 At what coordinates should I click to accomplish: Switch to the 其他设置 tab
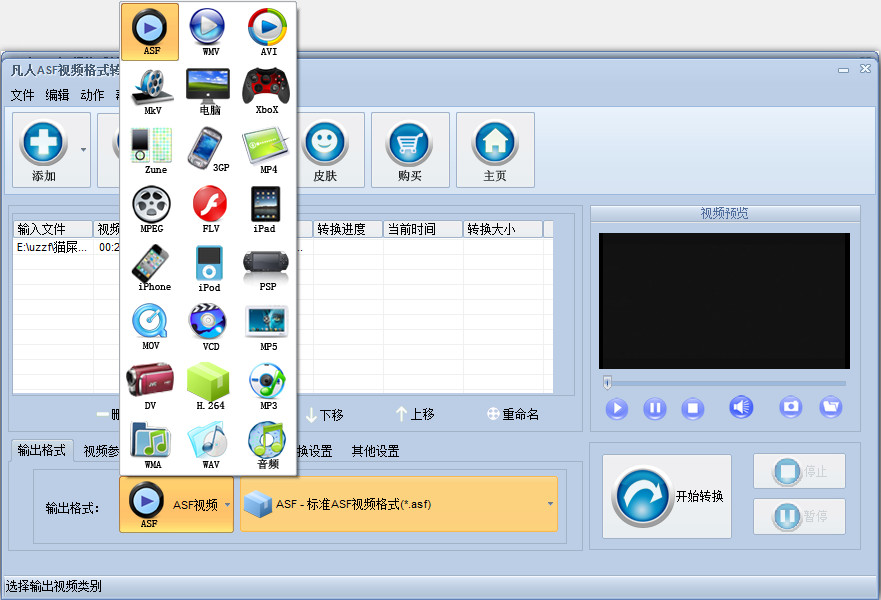[375, 451]
